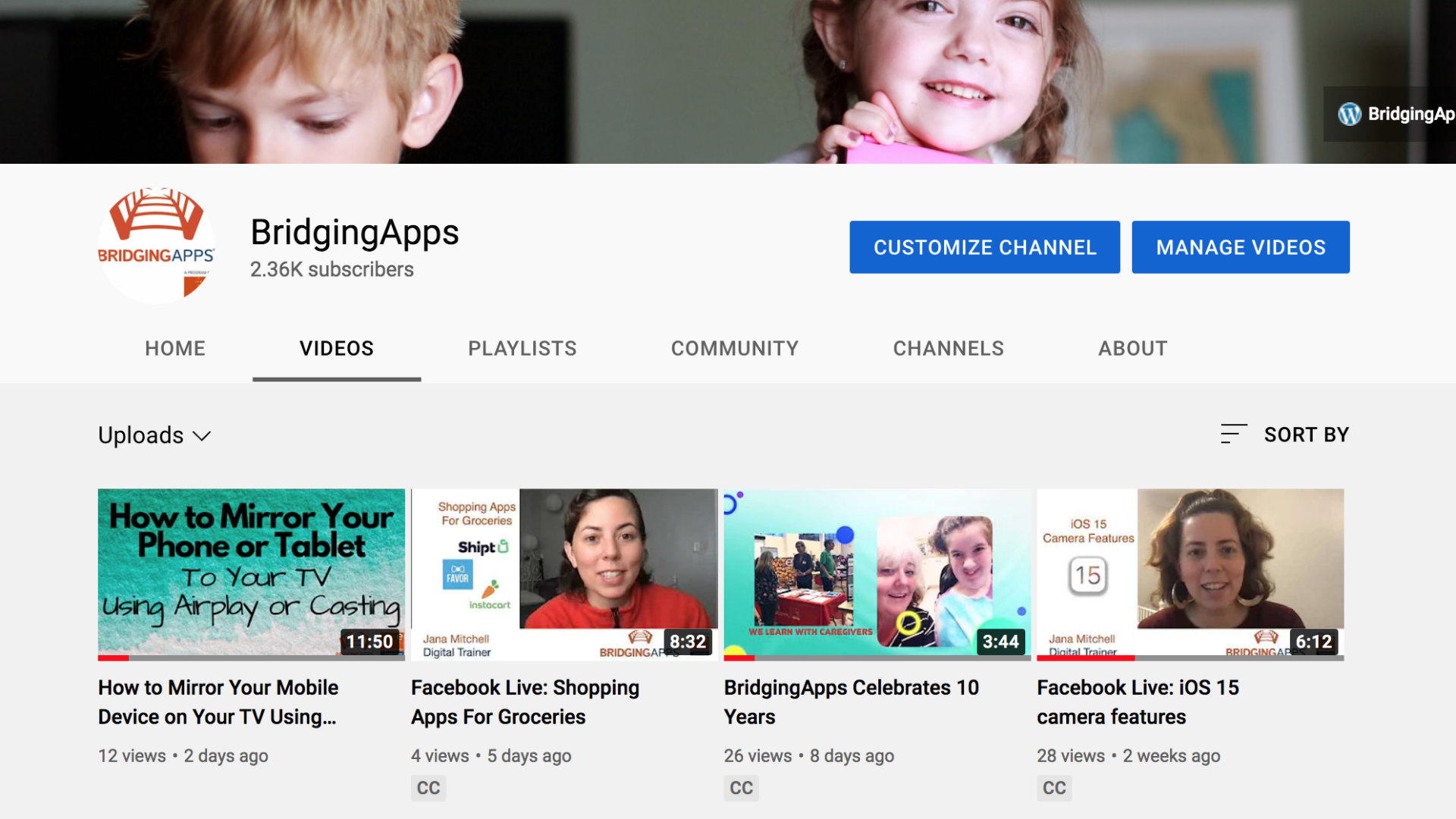Play the Shopping Apps For Groceries thumbnail
Viewport: 1456px width, 819px height.
[564, 573]
